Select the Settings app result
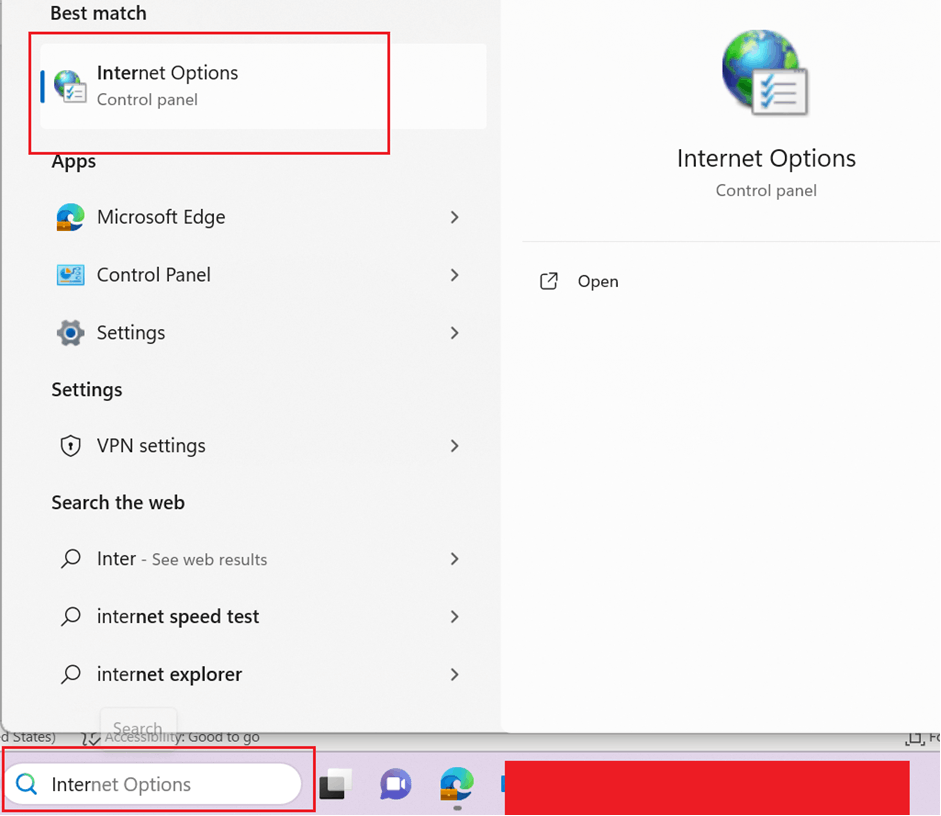This screenshot has height=816, width=941. (263, 332)
